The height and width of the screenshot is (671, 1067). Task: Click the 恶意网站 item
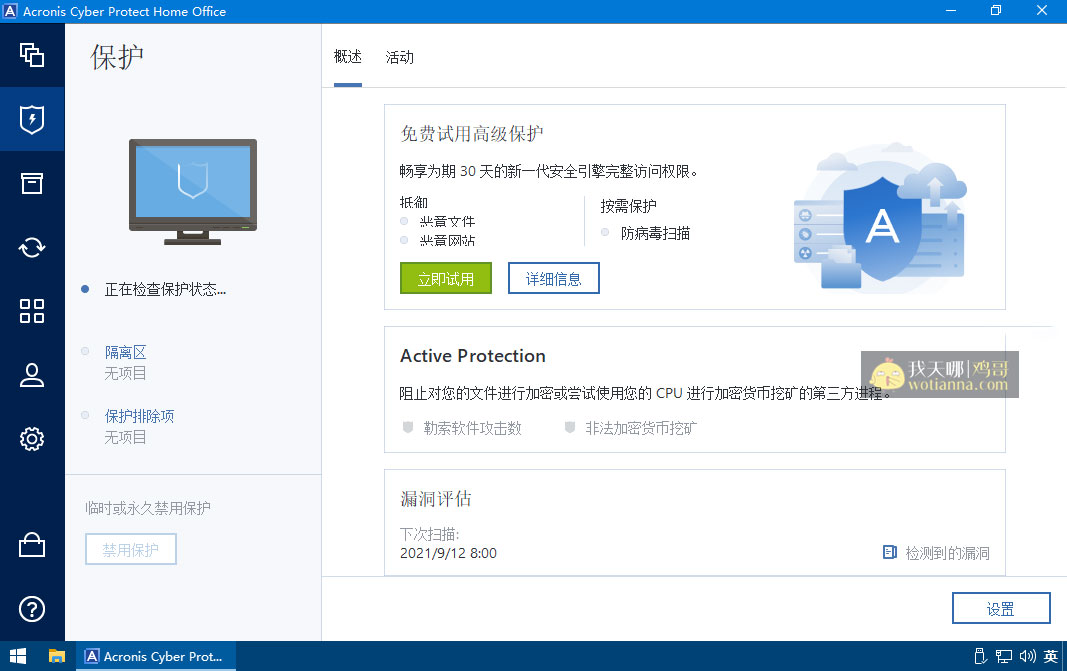[447, 240]
